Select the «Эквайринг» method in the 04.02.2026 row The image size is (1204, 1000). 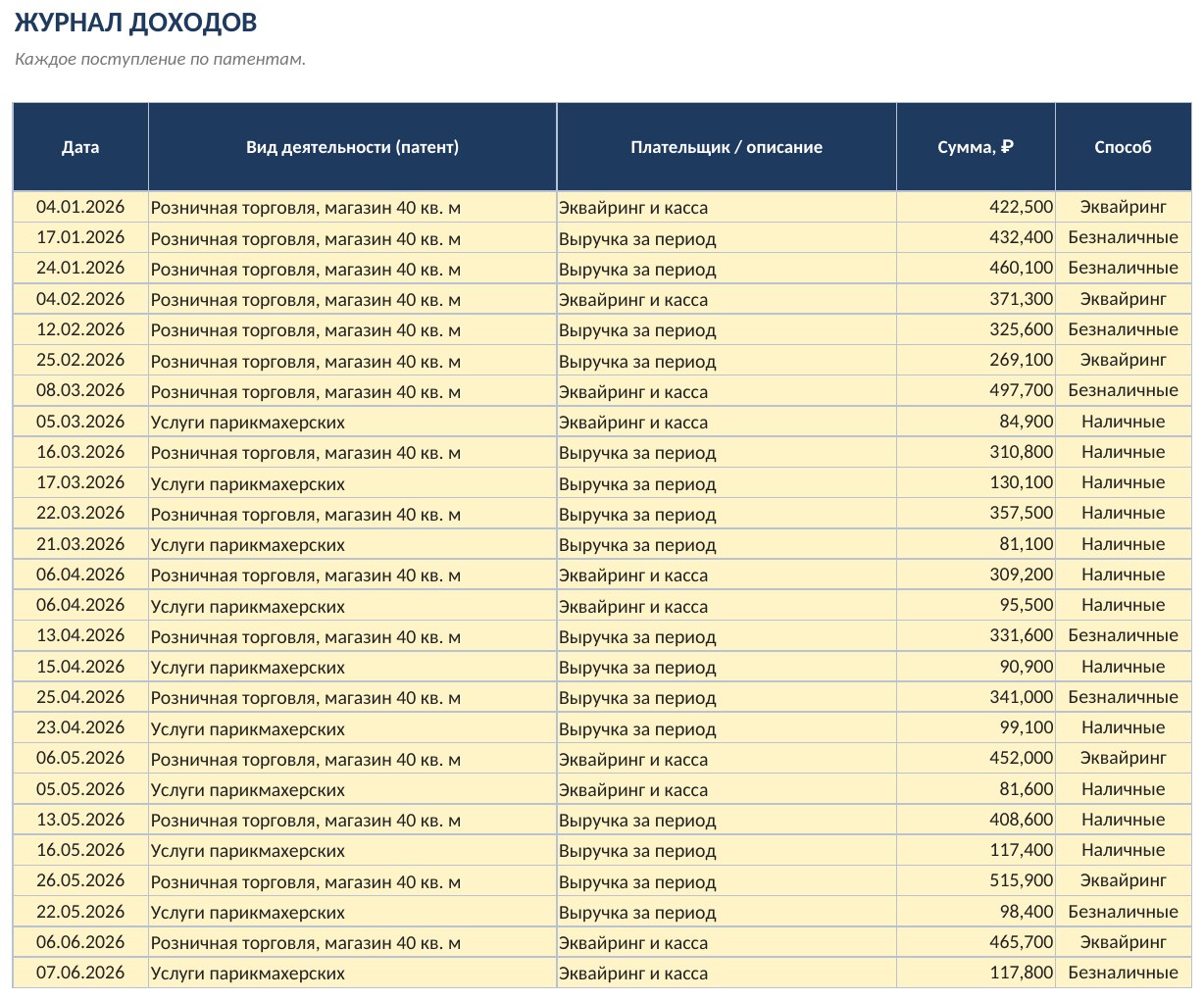click(1123, 299)
